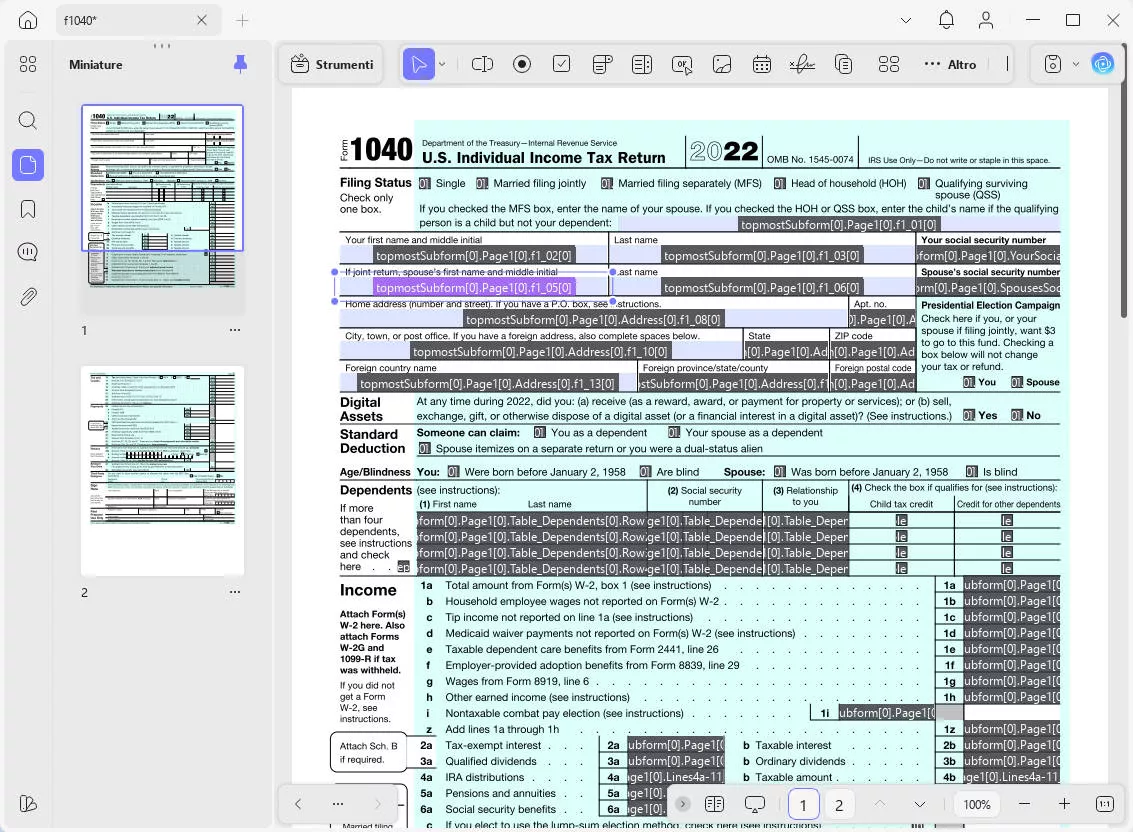Open a new tab with plus
The height and width of the screenshot is (832, 1133).
(x=242, y=20)
